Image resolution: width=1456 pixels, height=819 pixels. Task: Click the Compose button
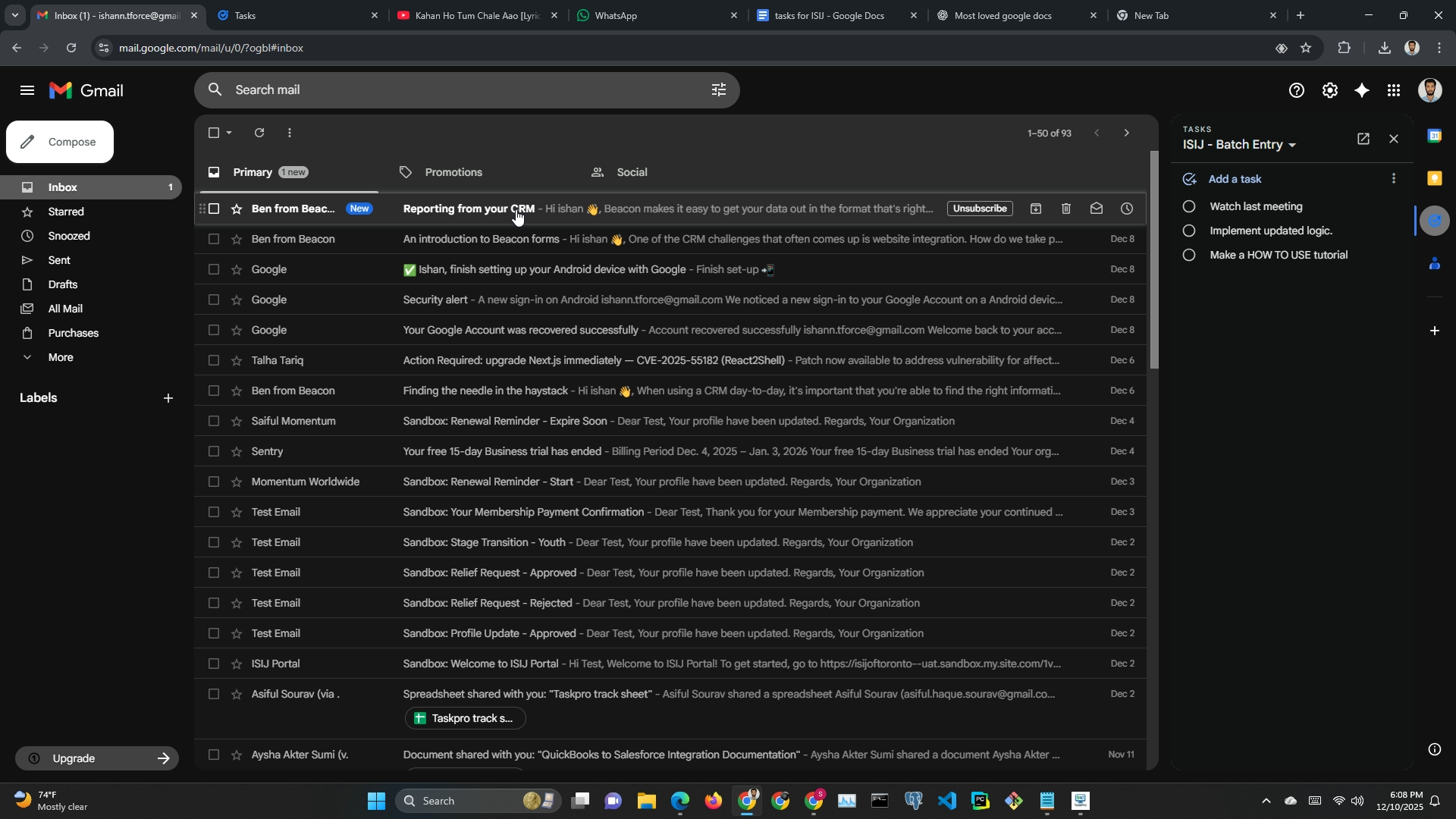coord(60,142)
